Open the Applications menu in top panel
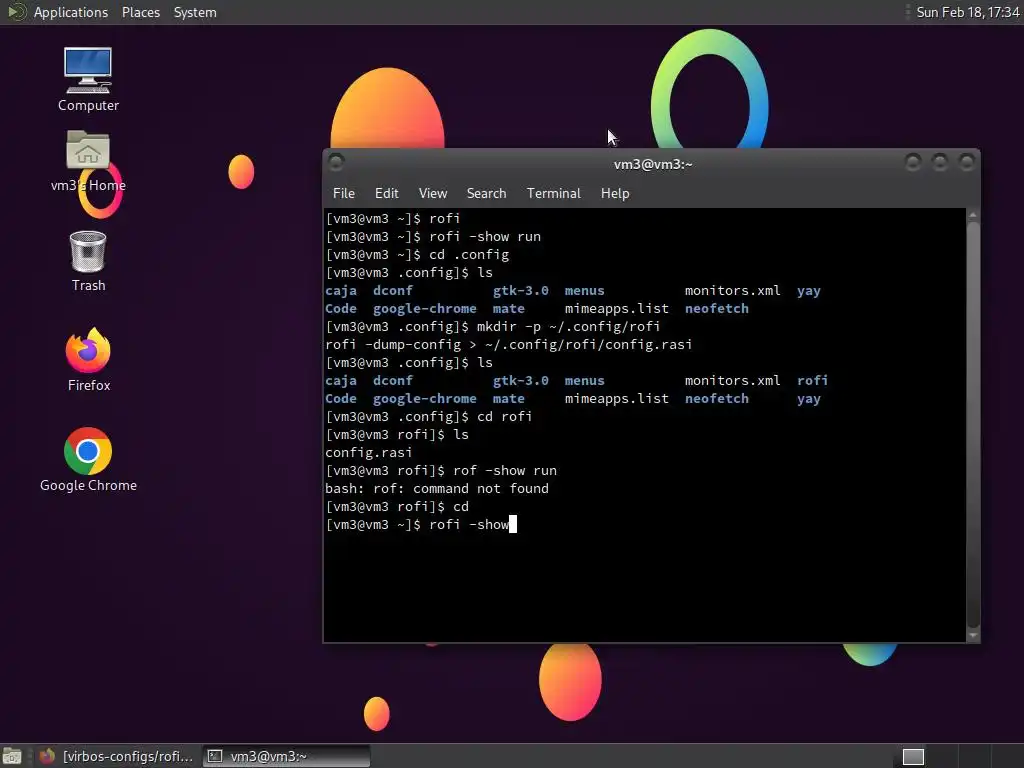The width and height of the screenshot is (1024, 768). pos(71,12)
